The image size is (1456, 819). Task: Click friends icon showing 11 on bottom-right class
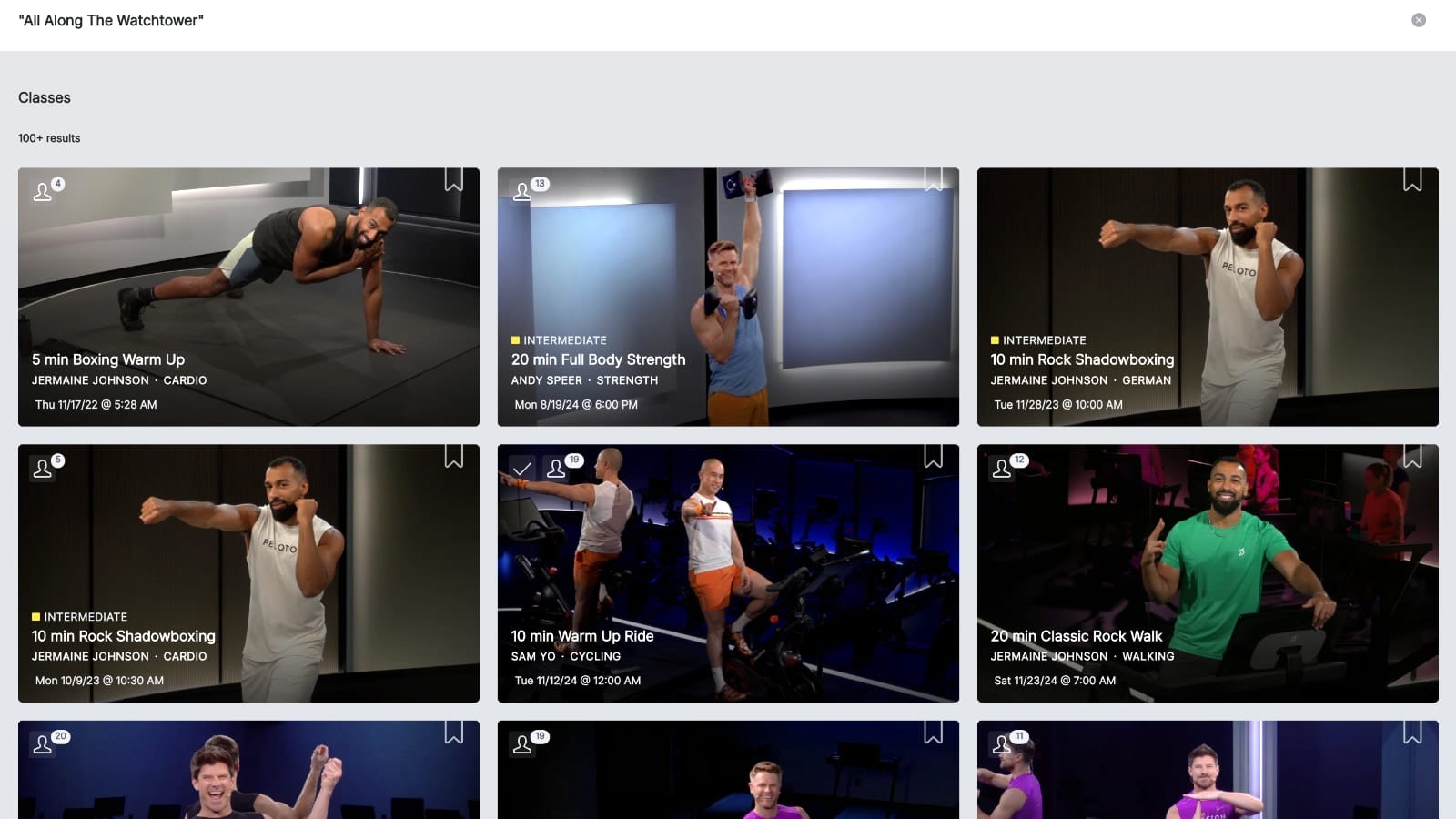click(x=1002, y=745)
